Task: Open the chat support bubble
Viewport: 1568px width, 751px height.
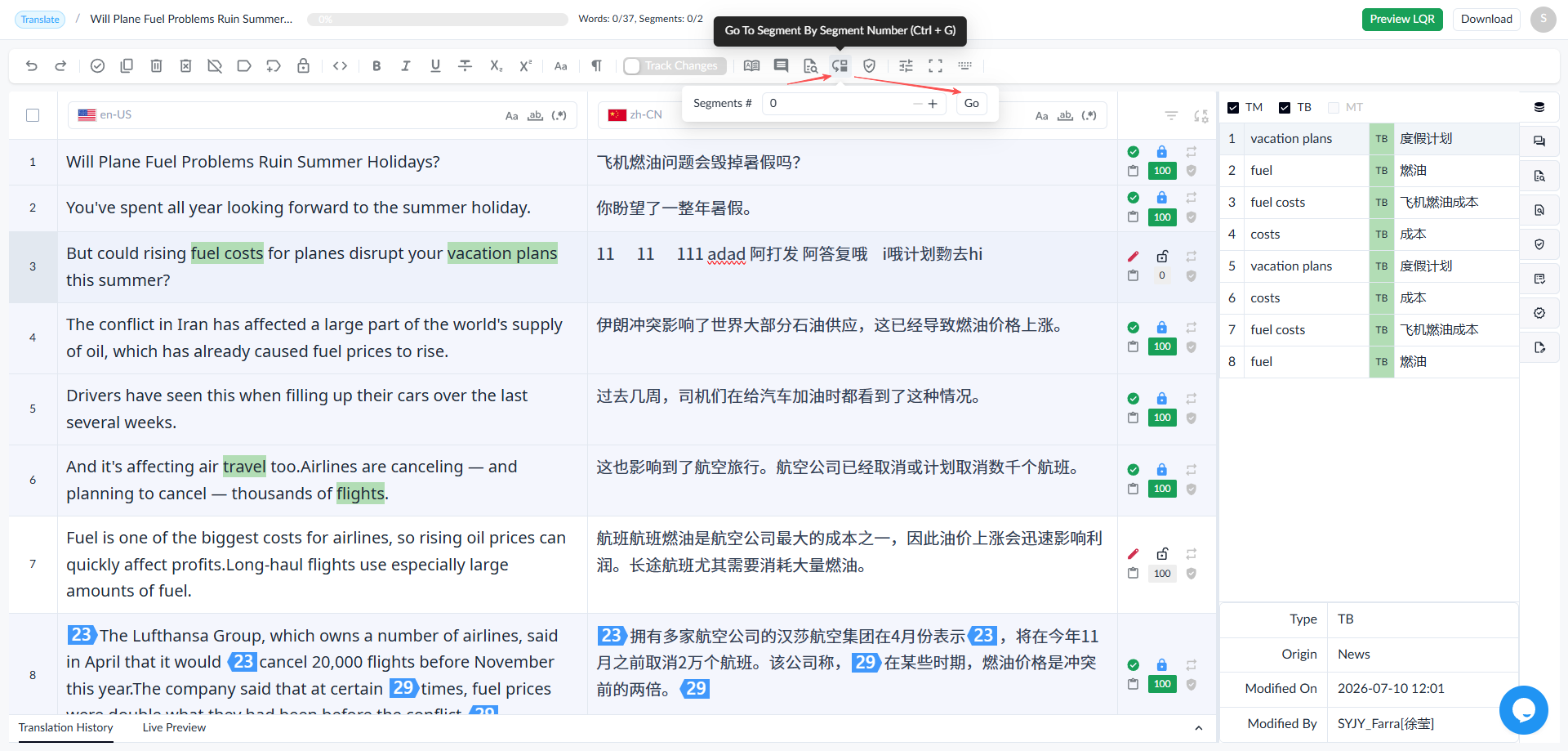Action: click(x=1523, y=710)
